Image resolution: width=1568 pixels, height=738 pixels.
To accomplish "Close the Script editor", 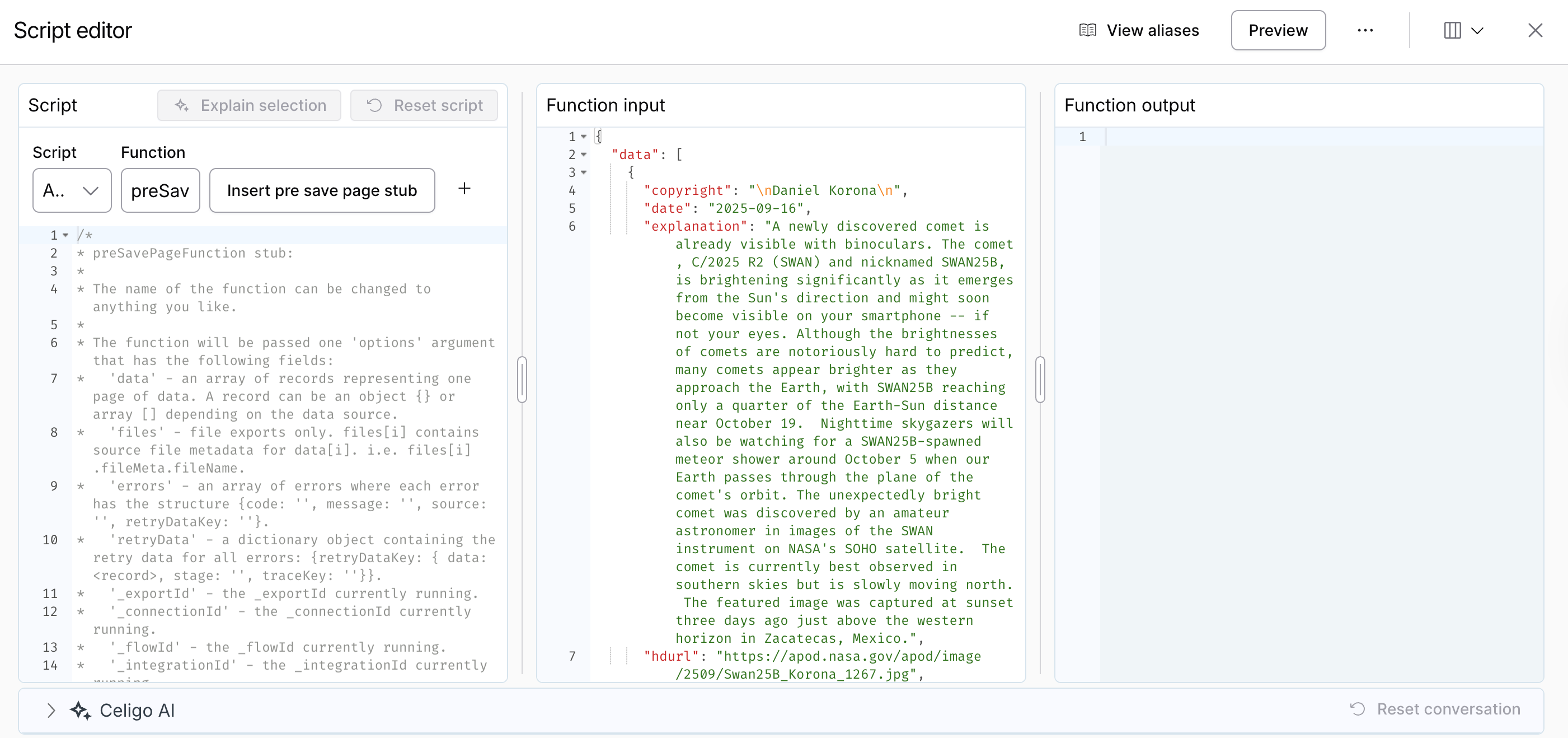I will [1535, 30].
